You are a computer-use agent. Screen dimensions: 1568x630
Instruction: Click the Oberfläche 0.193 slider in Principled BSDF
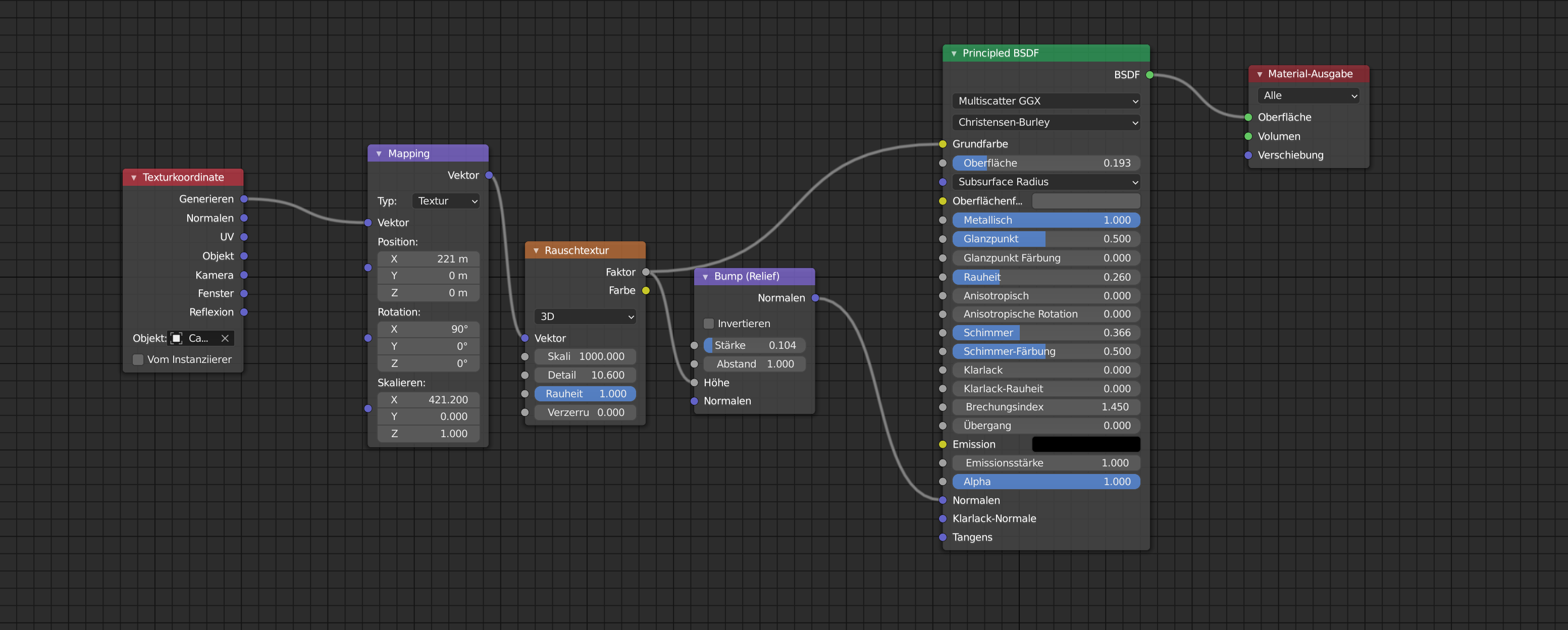click(1046, 163)
